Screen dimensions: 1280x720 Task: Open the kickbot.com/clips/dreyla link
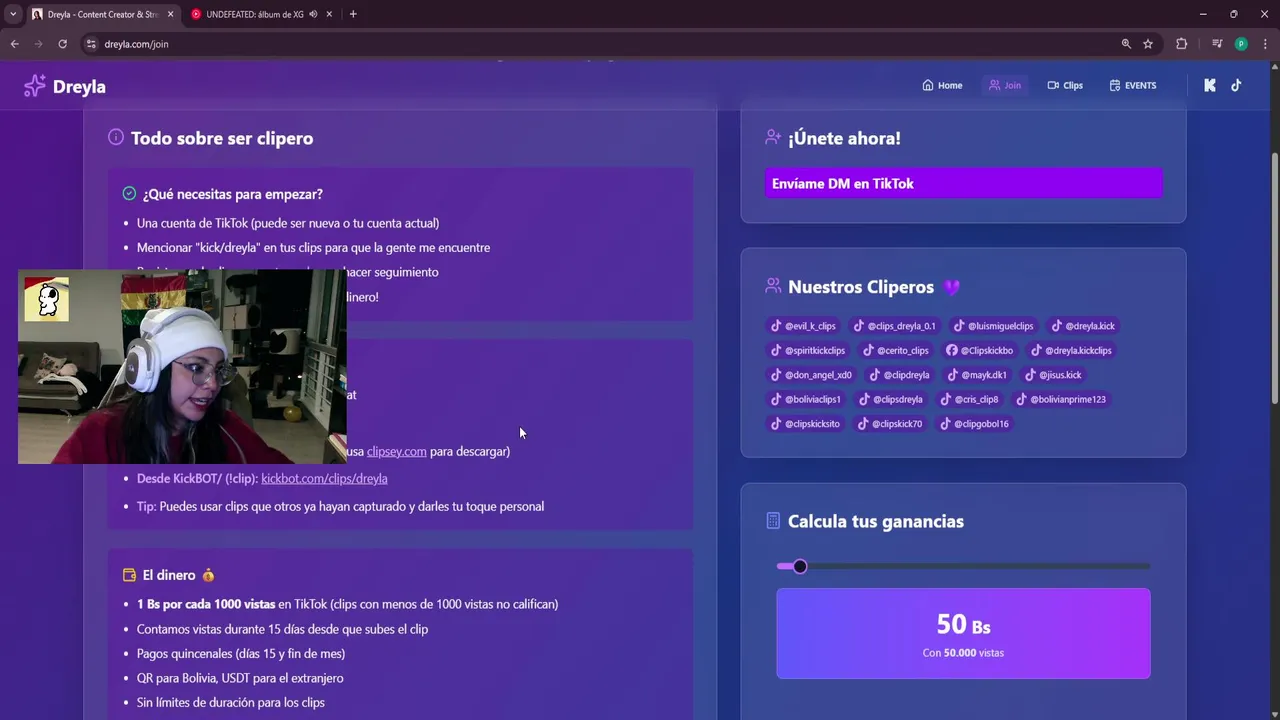pyautogui.click(x=324, y=478)
